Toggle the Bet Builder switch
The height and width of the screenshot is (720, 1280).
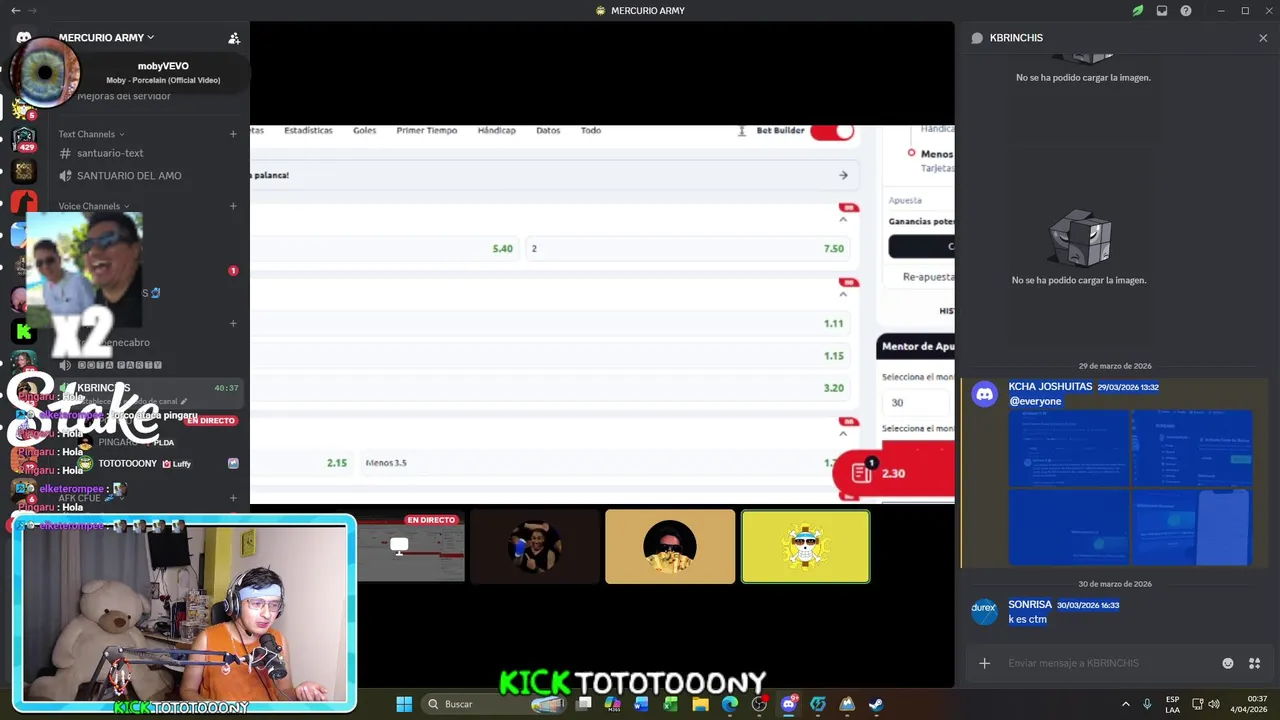pos(832,131)
